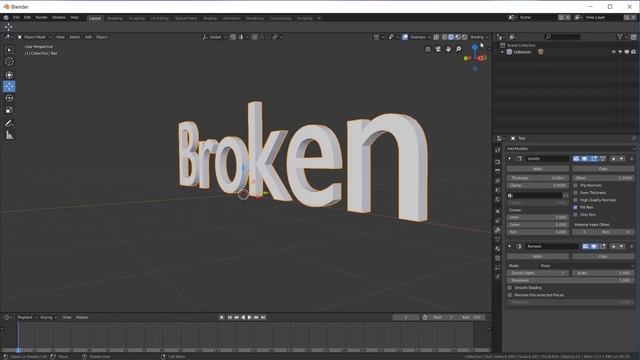Open the Add Modifier dropdown
Screen dimensions: 640x360
click(x=570, y=149)
